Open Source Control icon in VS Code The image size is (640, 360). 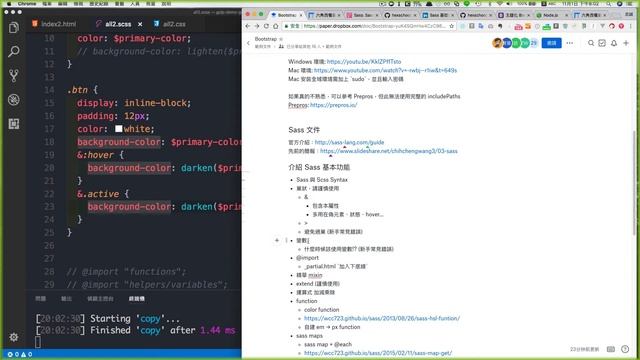coord(14,76)
